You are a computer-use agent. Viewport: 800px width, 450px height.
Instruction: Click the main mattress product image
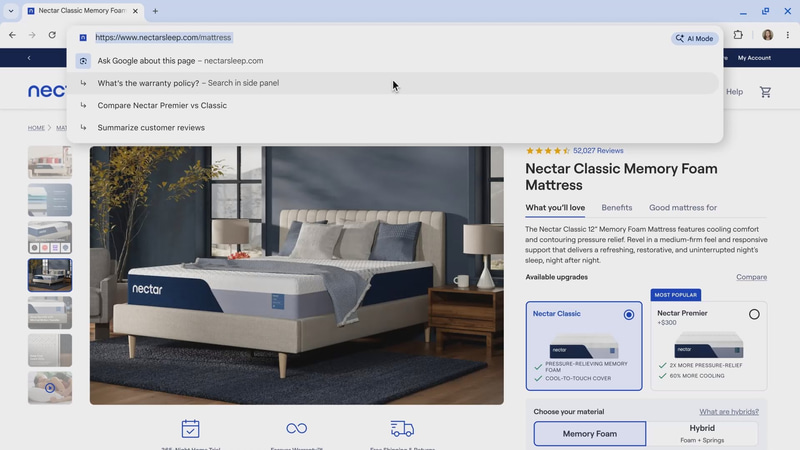pos(297,276)
